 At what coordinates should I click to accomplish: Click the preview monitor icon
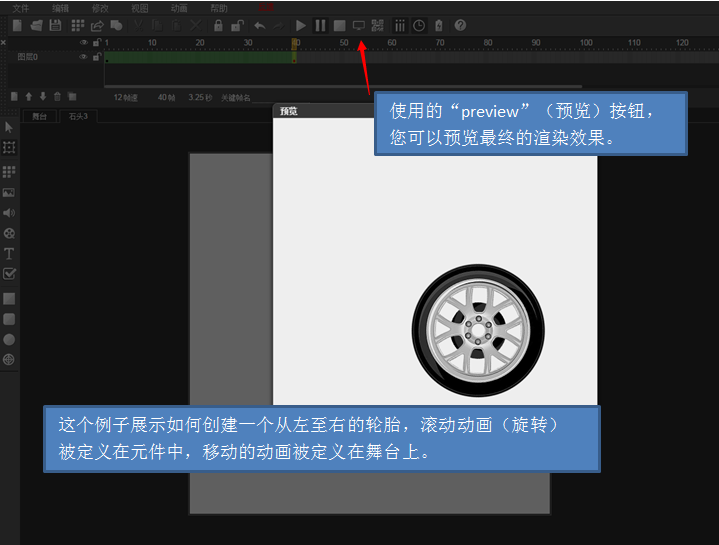pos(359,25)
